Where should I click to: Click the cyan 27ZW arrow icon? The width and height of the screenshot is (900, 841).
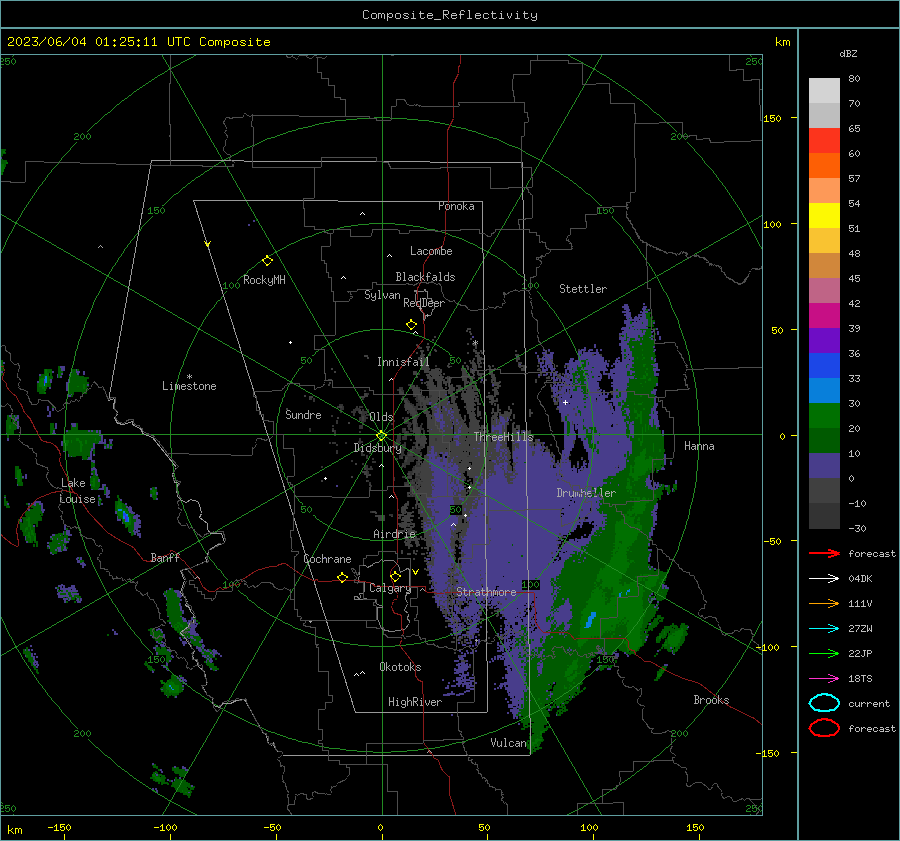[824, 629]
